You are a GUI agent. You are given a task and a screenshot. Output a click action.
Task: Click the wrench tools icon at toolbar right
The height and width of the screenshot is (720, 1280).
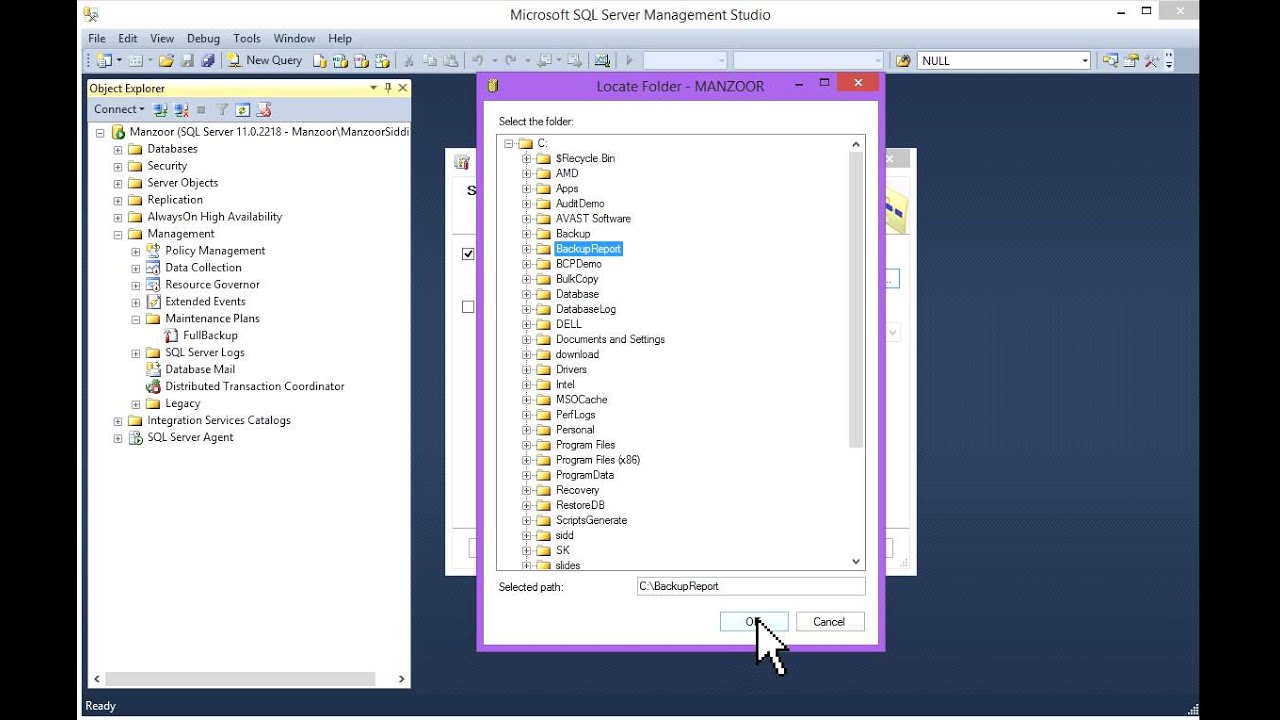pos(1152,60)
